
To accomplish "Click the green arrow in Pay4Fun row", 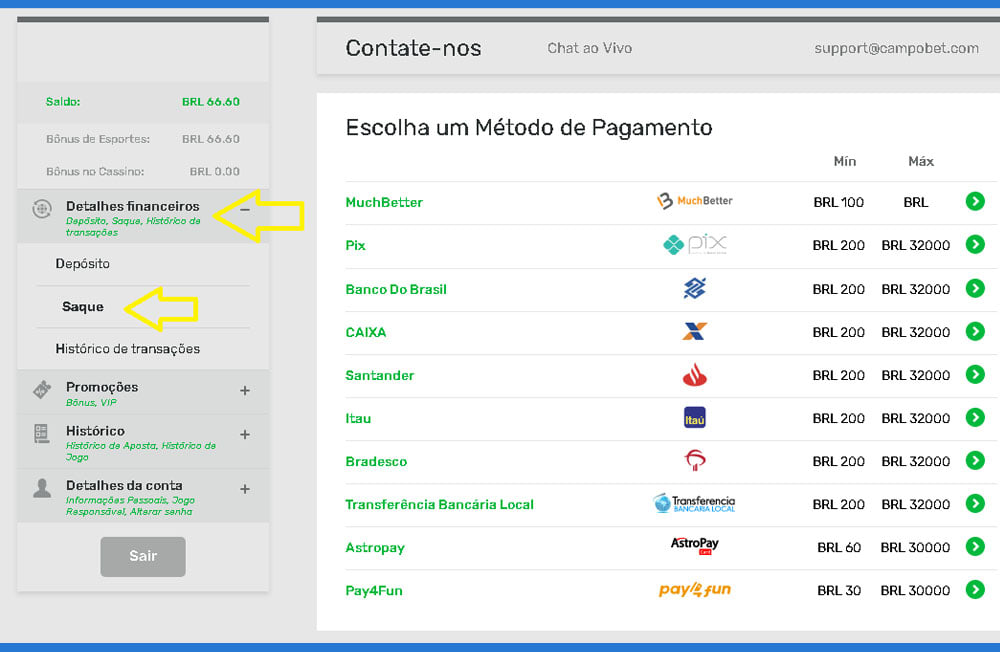I will pyautogui.click(x=974, y=589).
